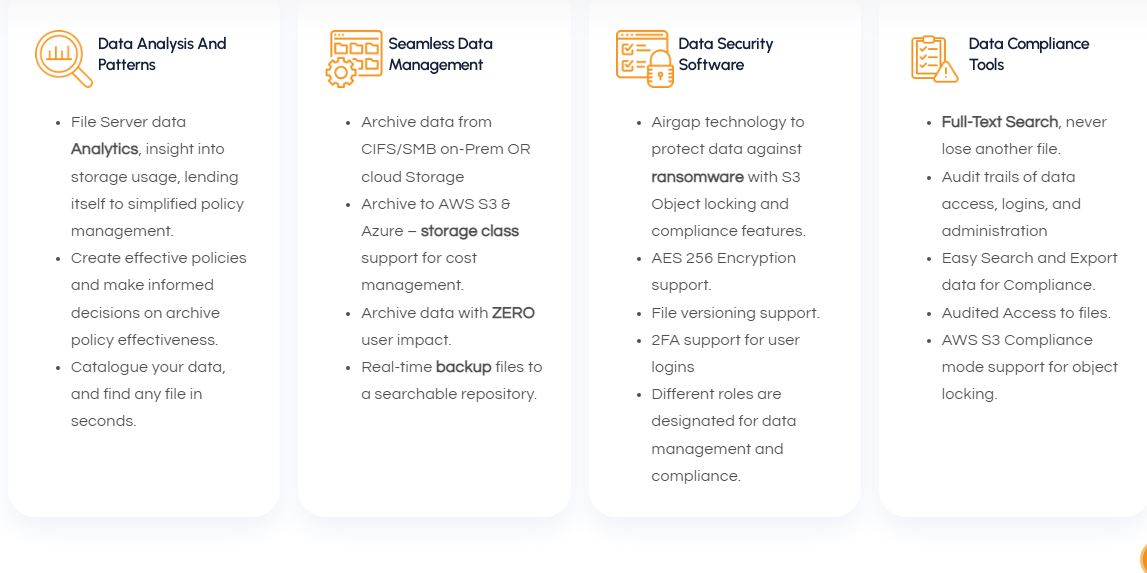Click the bold 'Analytics' text
Viewport: 1147px width, 573px height.
104,149
